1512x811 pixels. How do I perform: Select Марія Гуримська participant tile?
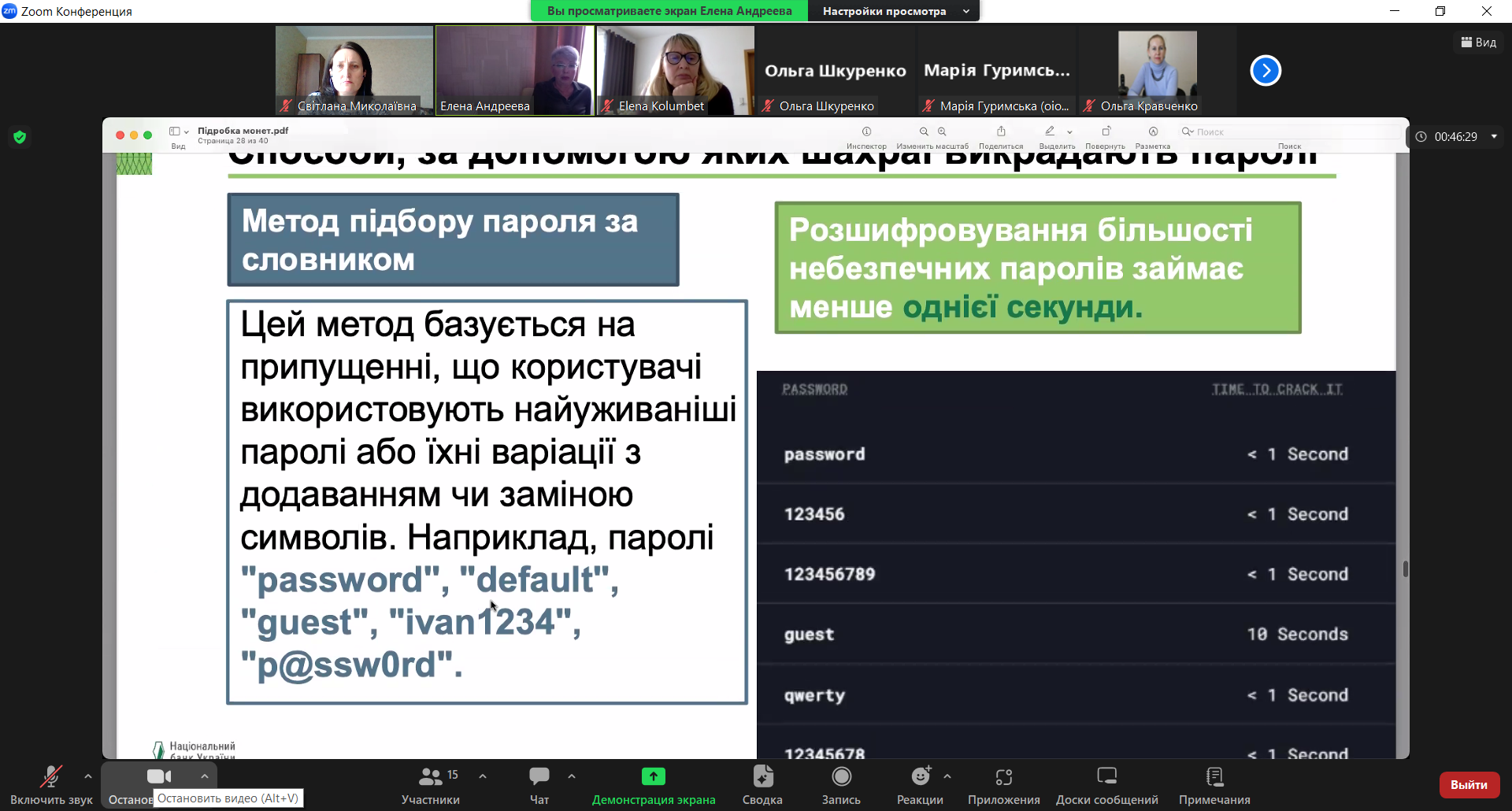[997, 71]
